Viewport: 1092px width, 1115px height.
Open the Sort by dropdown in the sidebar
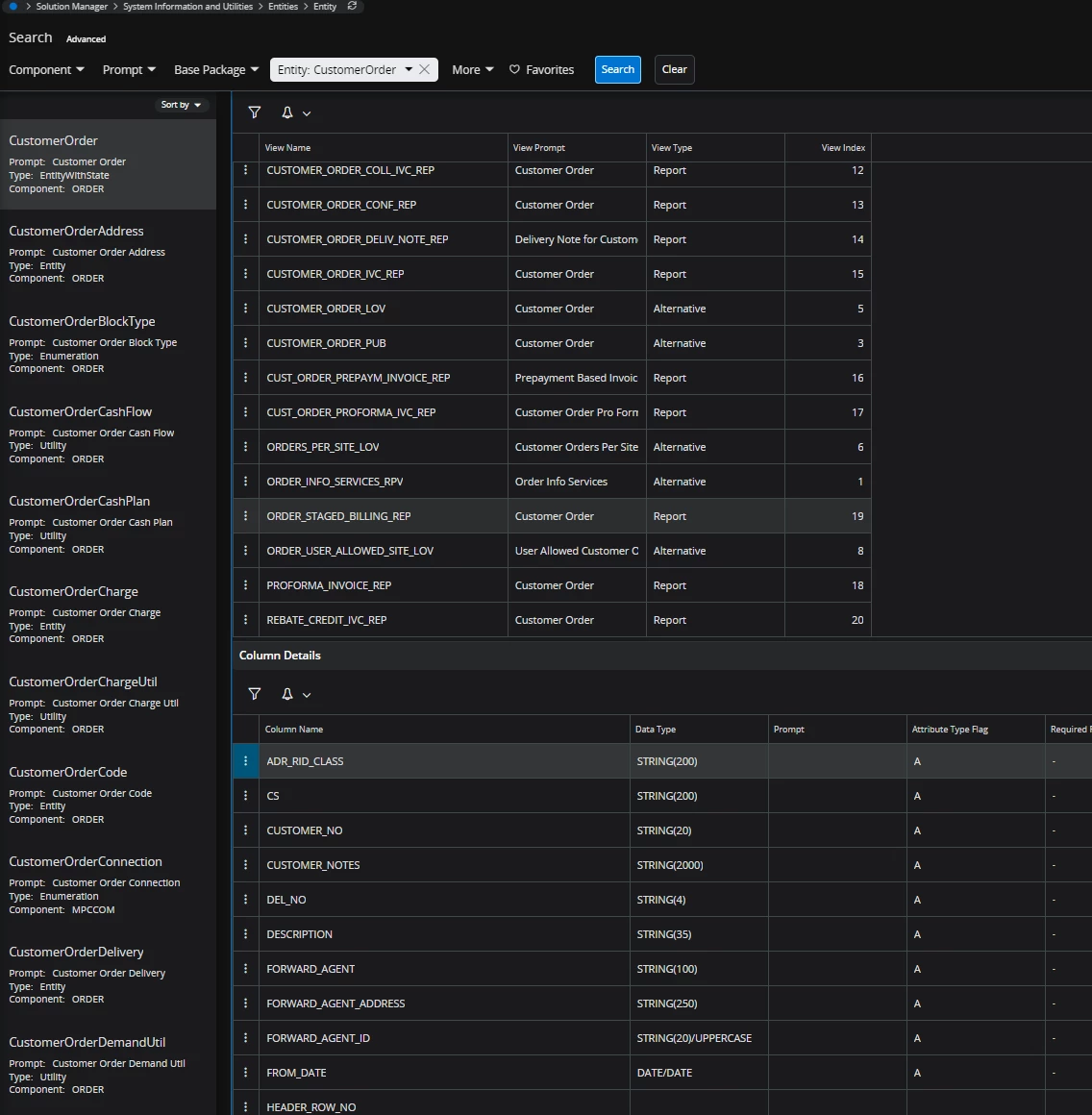tap(182, 104)
